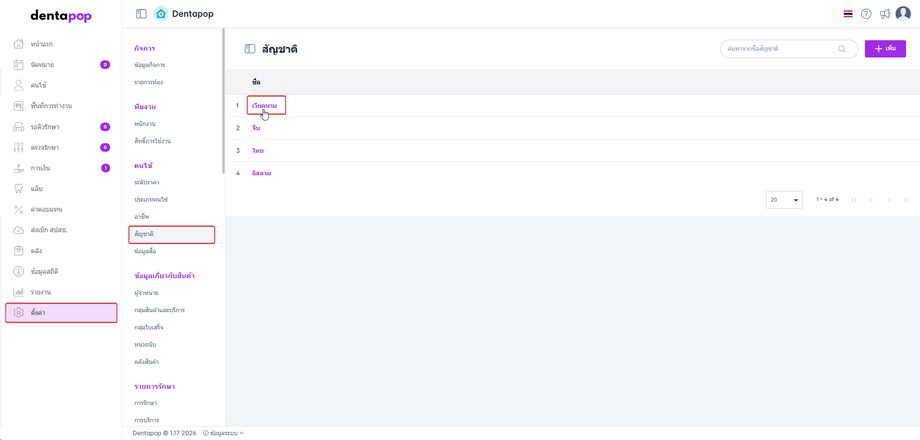Image resolution: width=920 pixels, height=440 pixels.
Task: Click the magnifier search icon
Action: [x=842, y=49]
